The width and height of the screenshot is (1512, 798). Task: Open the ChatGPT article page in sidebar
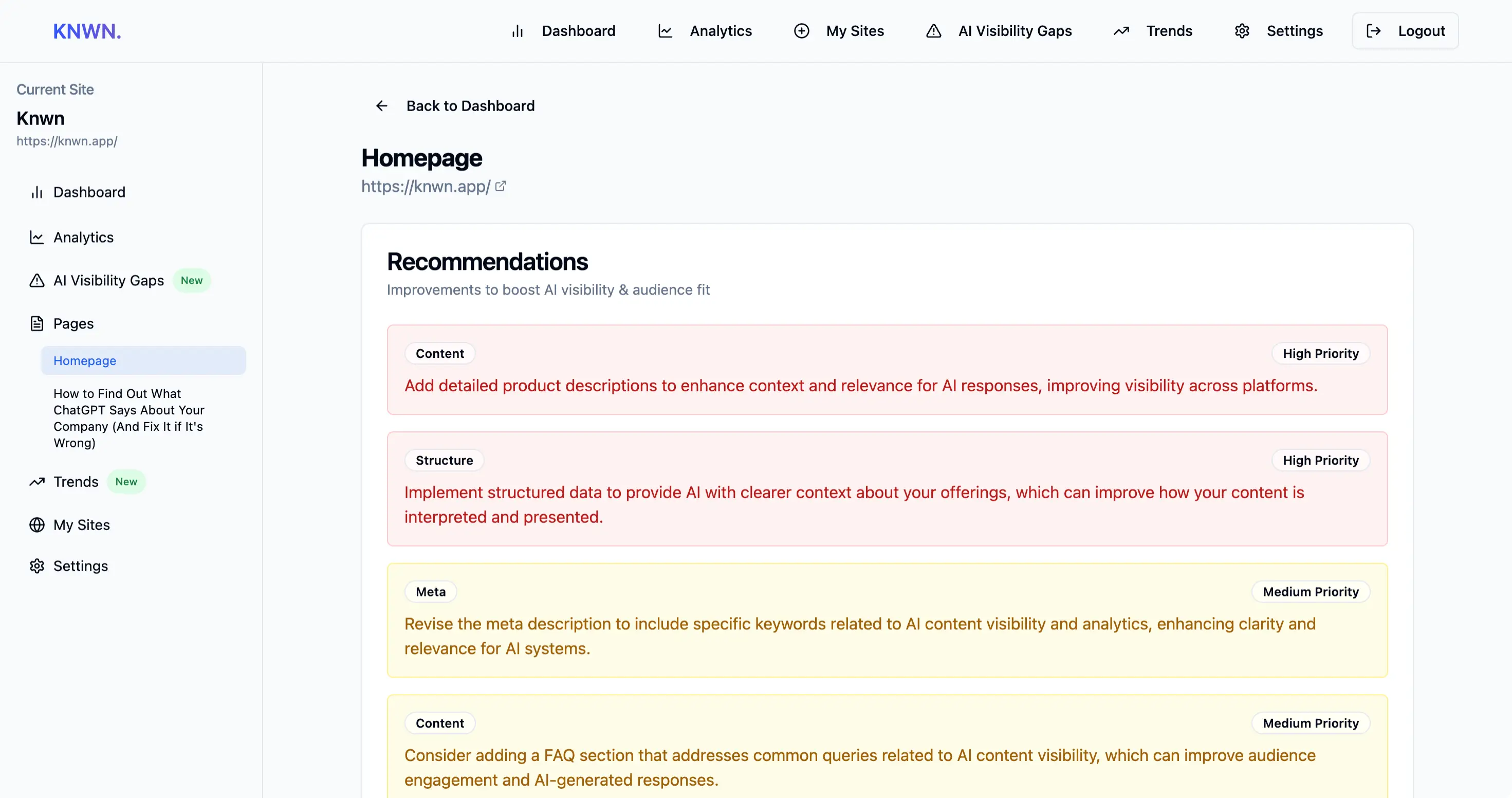tap(128, 418)
